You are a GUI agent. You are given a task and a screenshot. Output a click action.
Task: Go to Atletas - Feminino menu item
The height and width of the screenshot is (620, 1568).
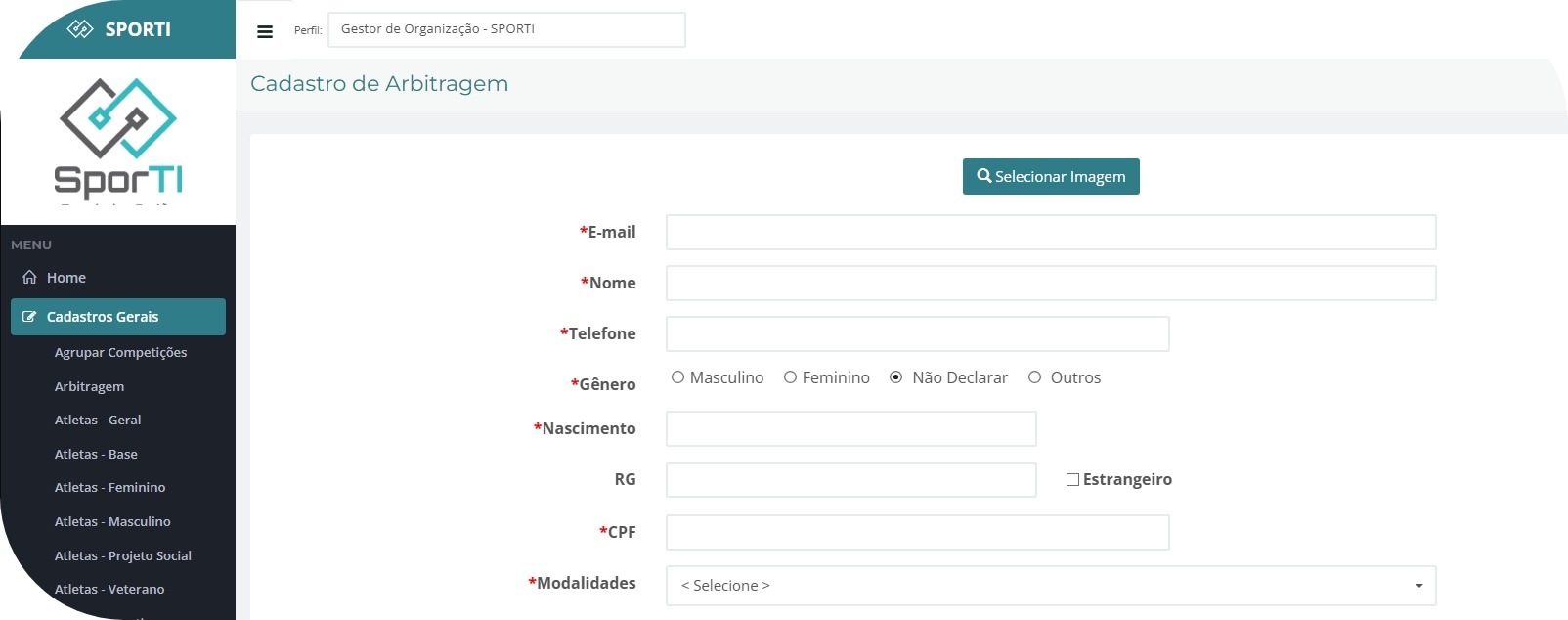coord(109,487)
